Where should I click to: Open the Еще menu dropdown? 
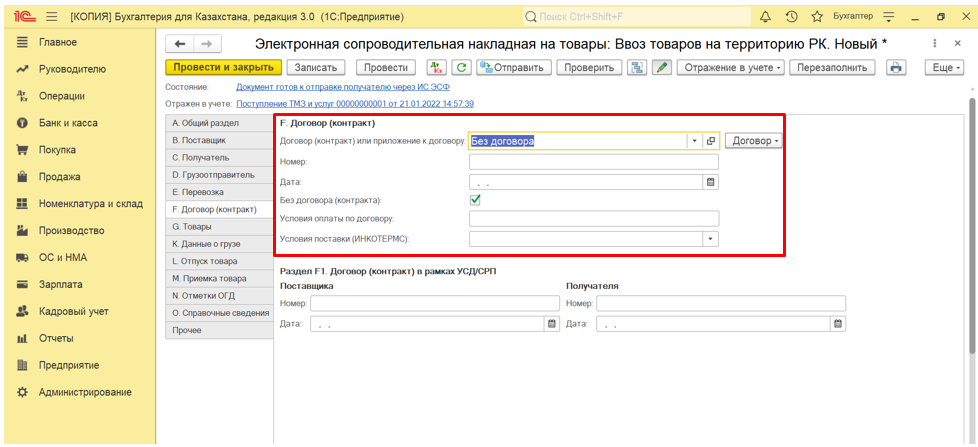click(x=945, y=67)
